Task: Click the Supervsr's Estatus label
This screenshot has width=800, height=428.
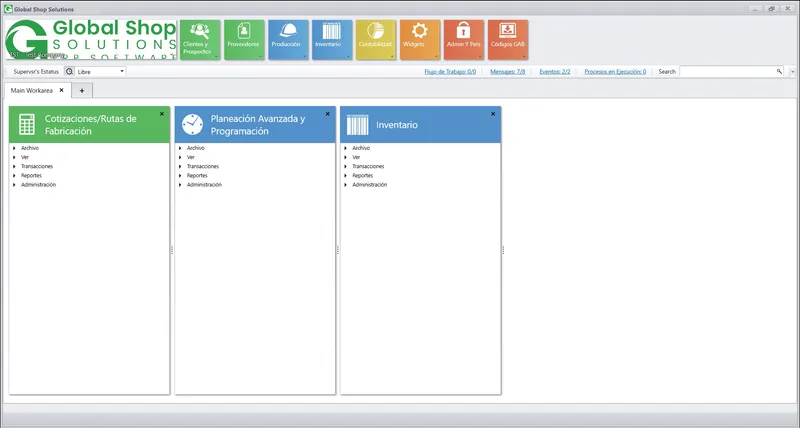Action: 36,72
